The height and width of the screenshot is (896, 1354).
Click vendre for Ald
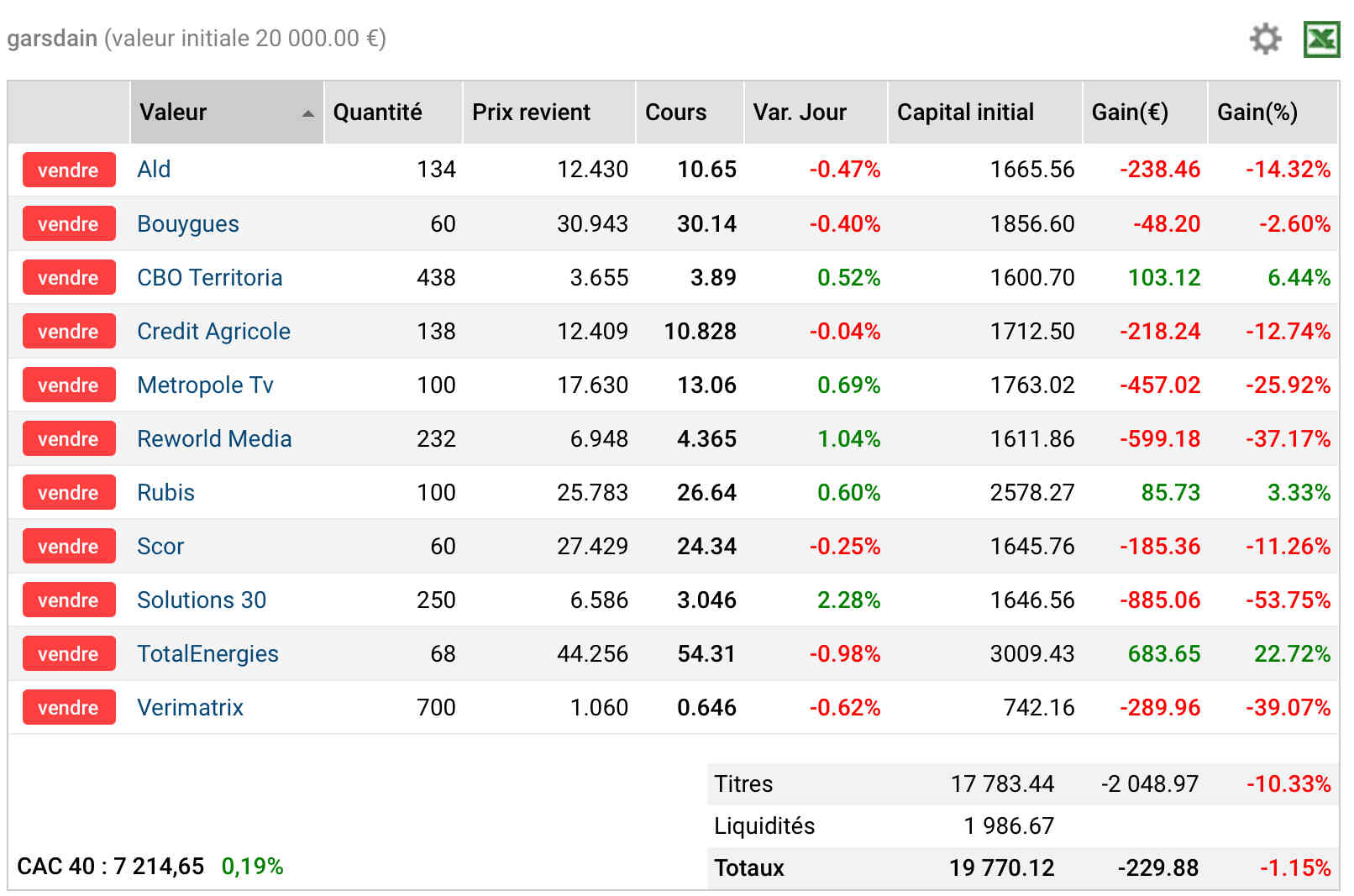(x=69, y=170)
